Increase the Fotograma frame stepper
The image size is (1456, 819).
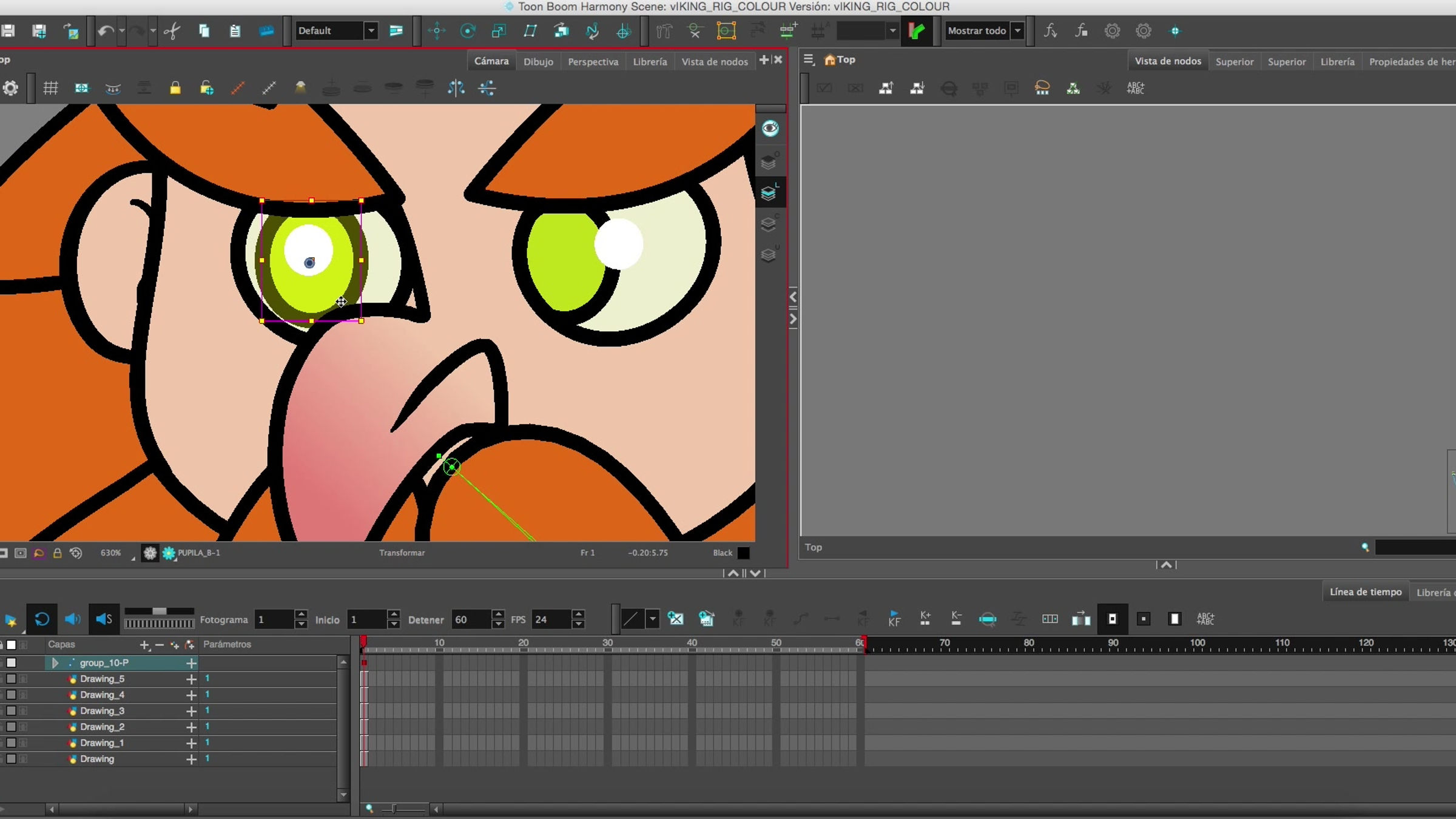pyautogui.click(x=301, y=614)
